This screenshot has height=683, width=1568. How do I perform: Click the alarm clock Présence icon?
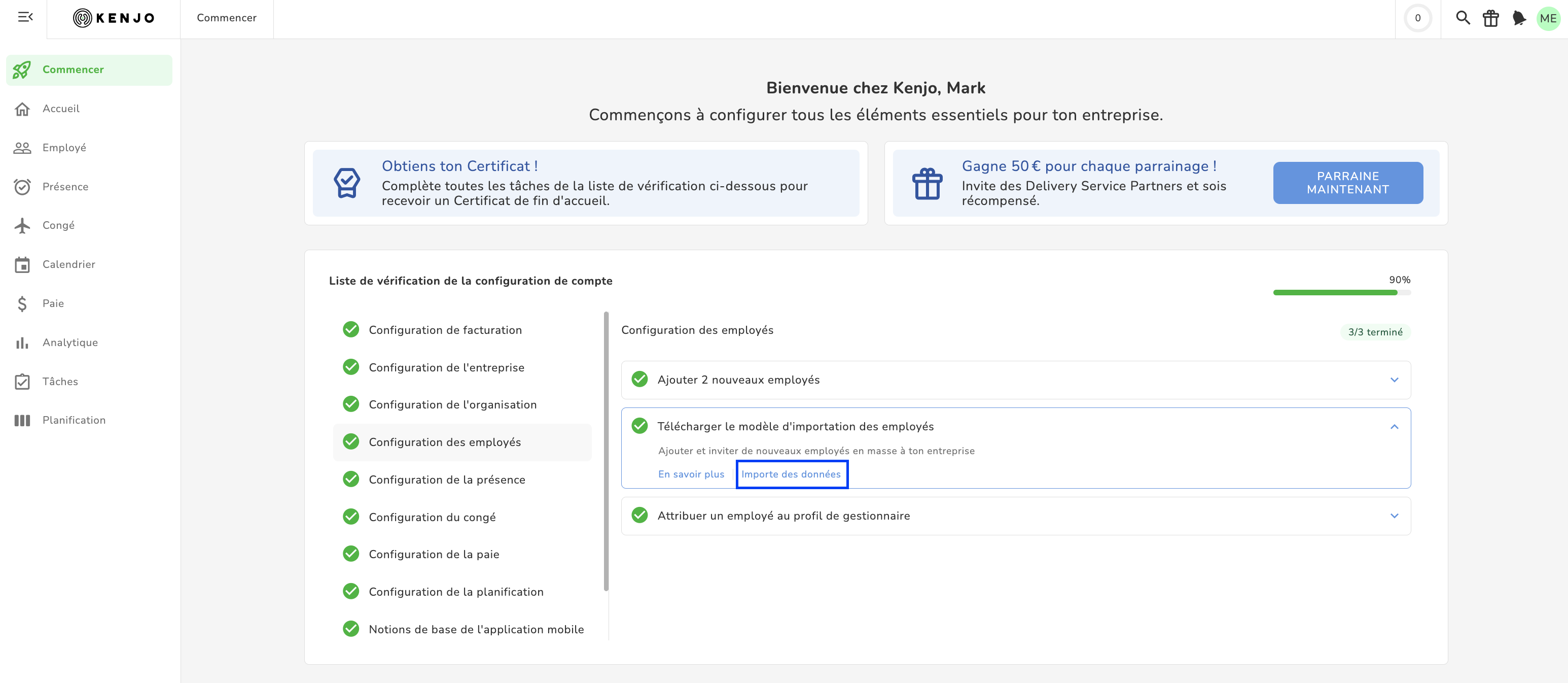(x=22, y=186)
